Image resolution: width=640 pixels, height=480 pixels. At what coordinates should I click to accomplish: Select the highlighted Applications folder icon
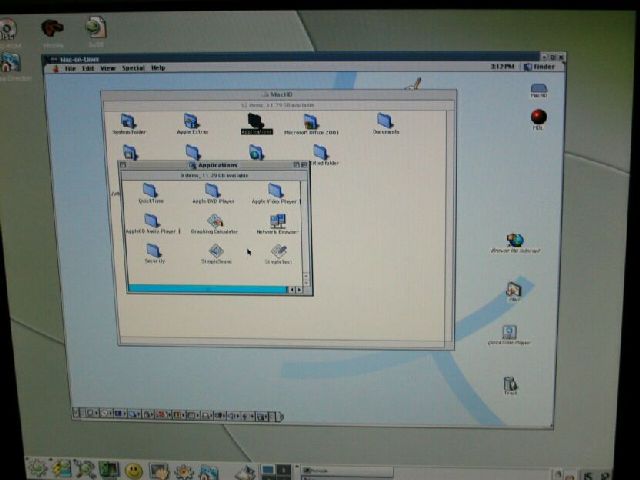click(x=256, y=121)
